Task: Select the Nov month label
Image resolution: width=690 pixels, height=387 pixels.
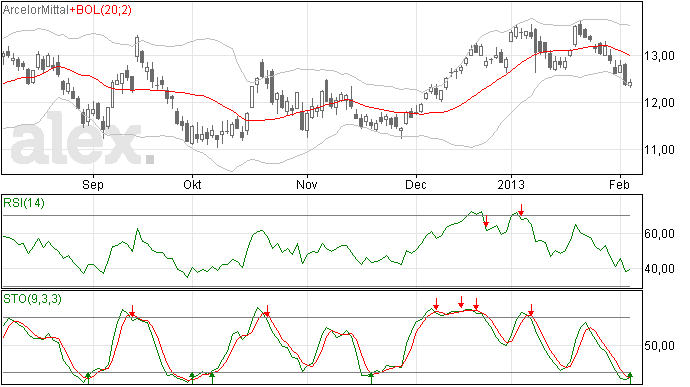Action: (x=307, y=184)
